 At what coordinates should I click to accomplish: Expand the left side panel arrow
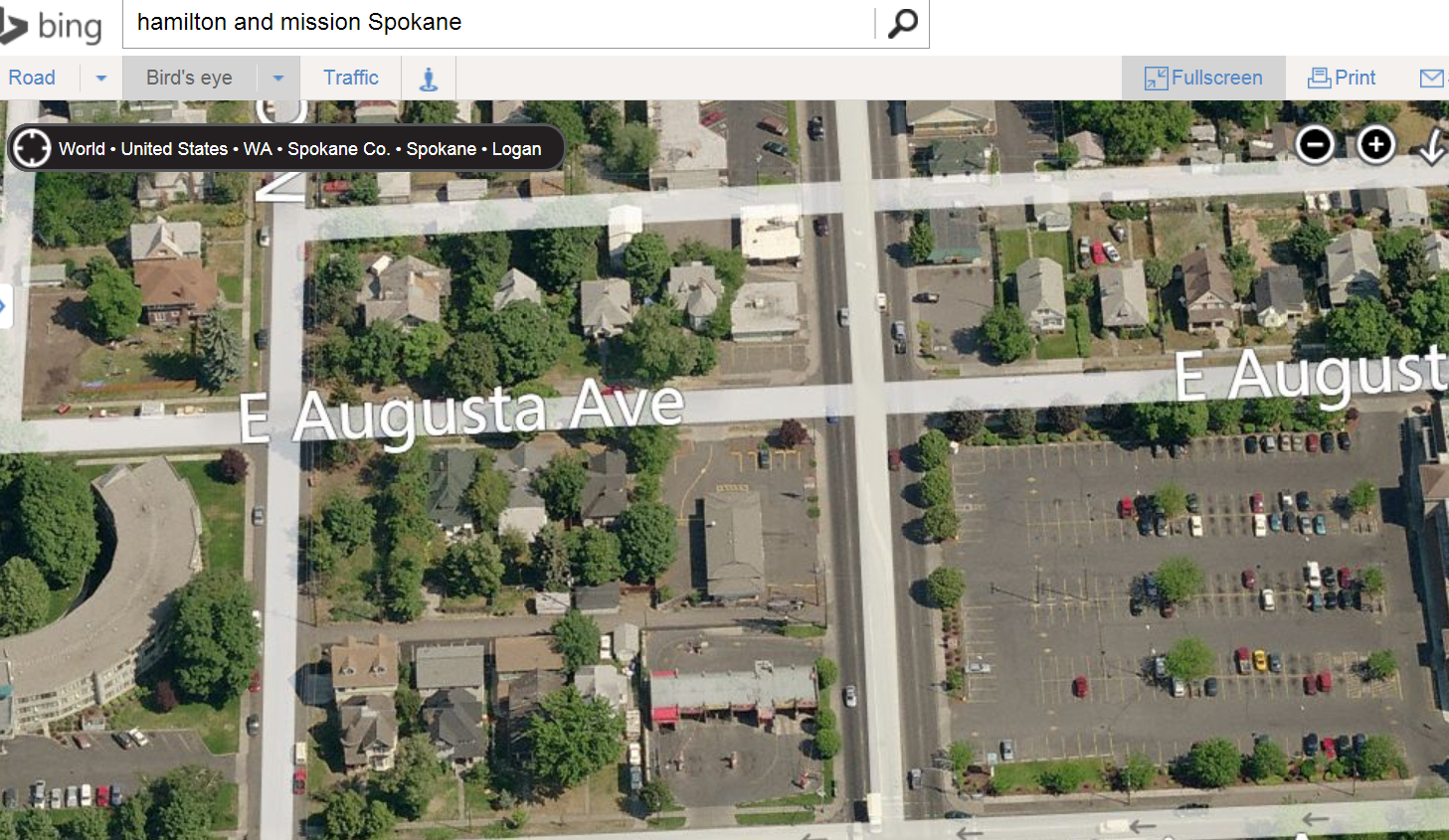4,306
